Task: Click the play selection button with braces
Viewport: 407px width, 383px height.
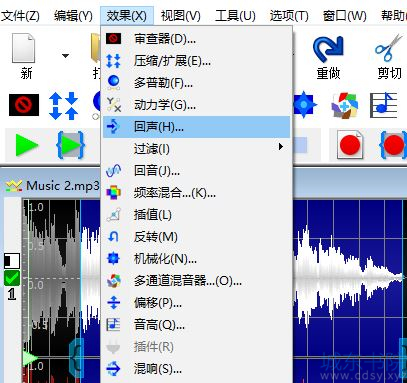Action: (70, 145)
